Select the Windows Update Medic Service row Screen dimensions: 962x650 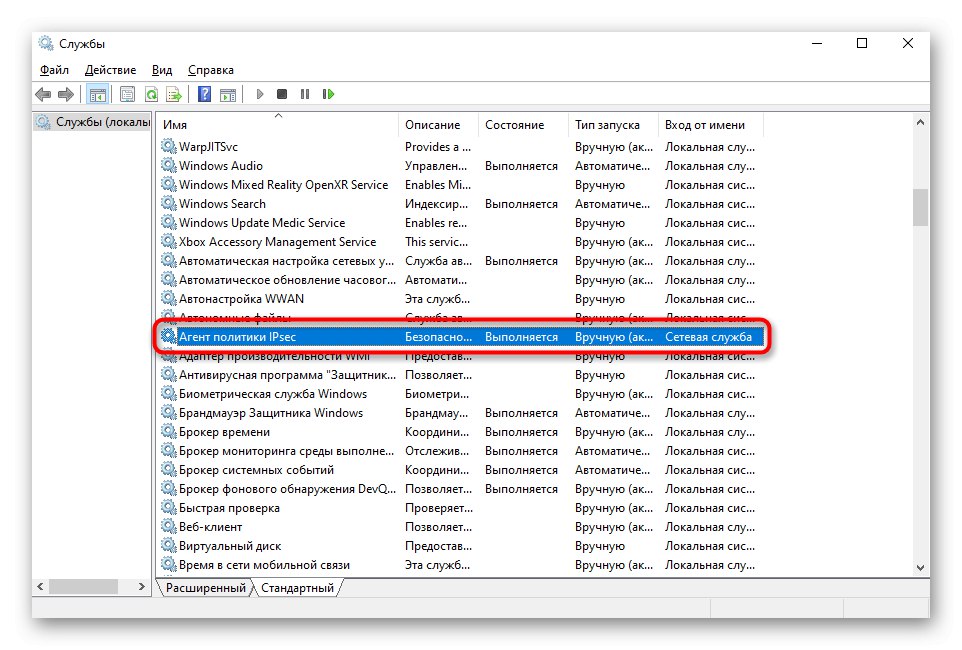click(x=461, y=222)
